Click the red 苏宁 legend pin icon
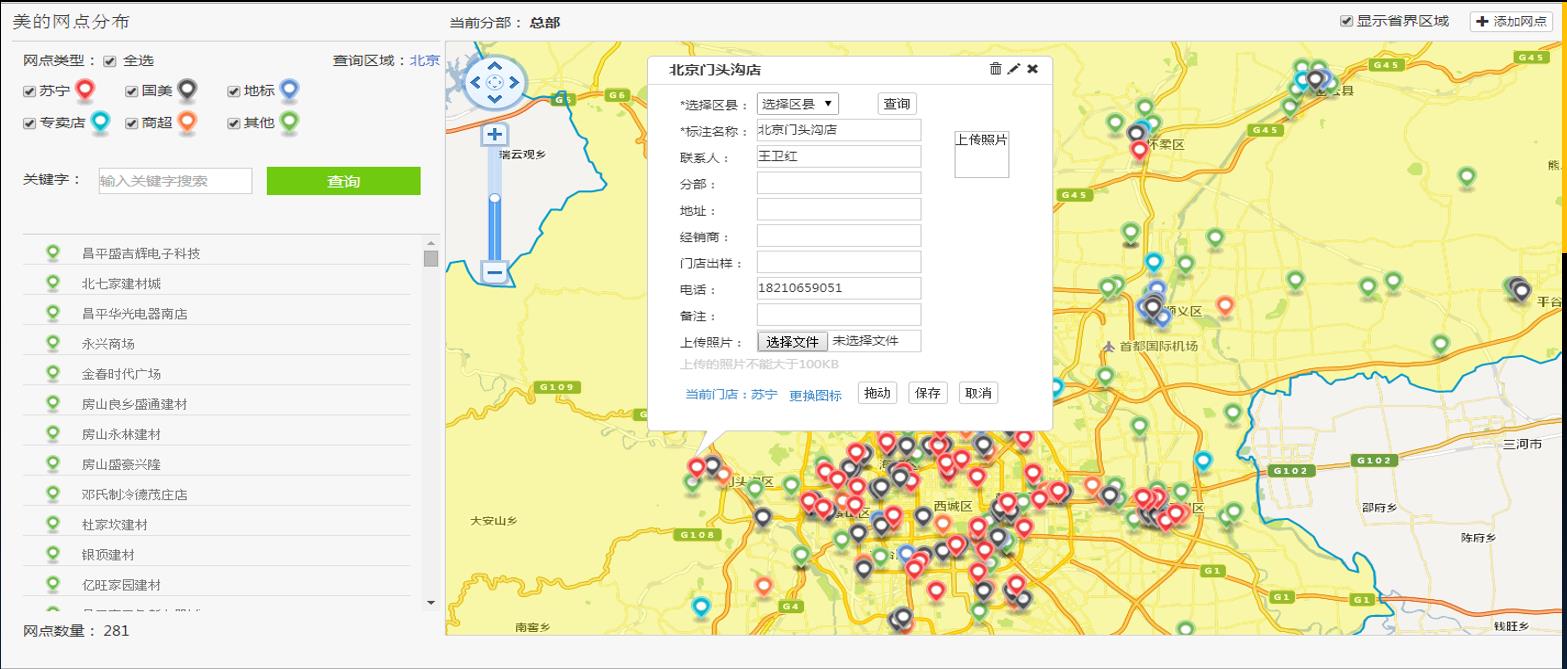The height and width of the screenshot is (669, 1567). [85, 91]
